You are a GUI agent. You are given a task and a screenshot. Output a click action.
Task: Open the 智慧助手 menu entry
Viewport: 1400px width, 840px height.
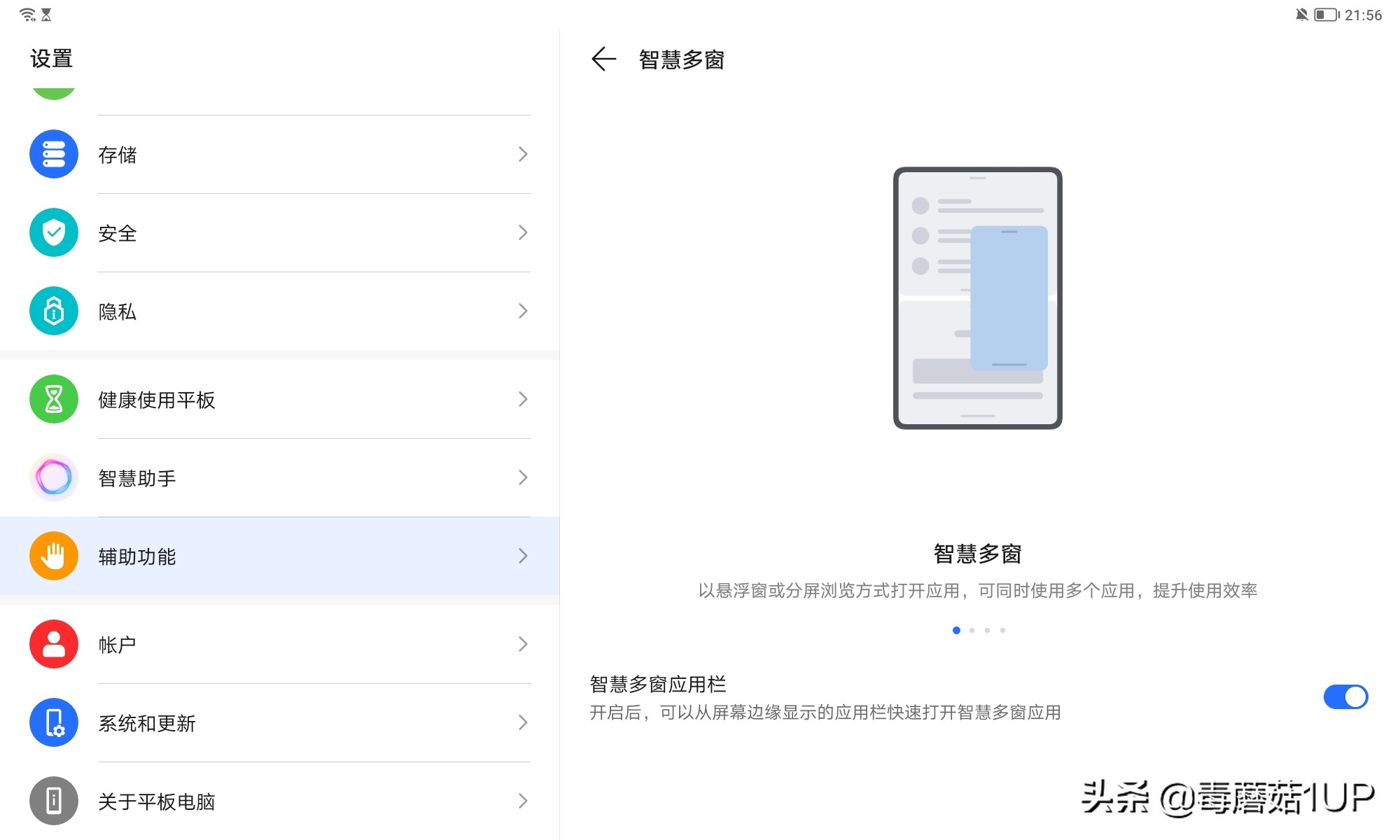tap(280, 478)
